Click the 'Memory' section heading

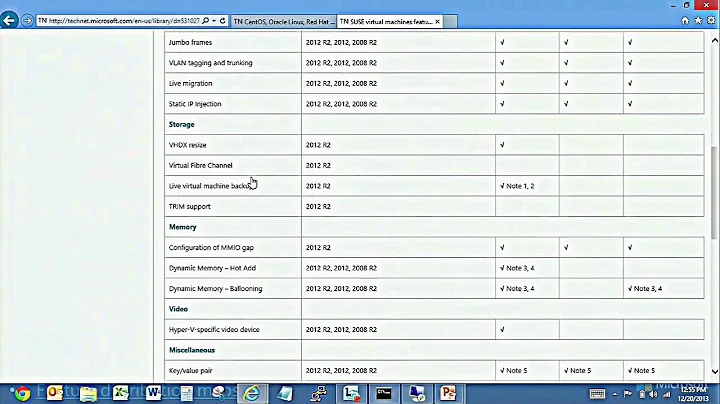click(x=182, y=227)
